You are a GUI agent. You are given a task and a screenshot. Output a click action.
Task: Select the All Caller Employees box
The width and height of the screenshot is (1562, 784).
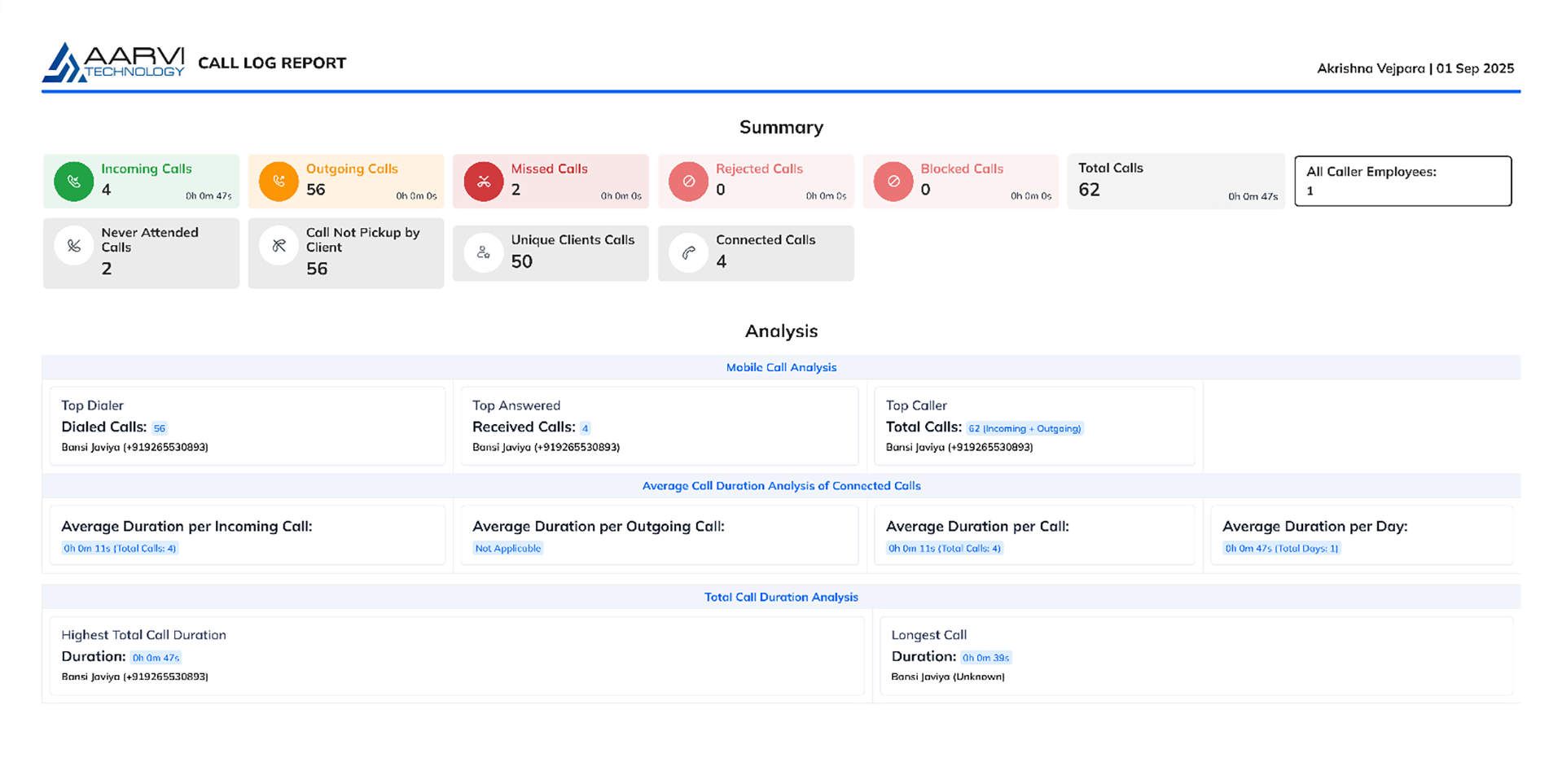[1402, 181]
